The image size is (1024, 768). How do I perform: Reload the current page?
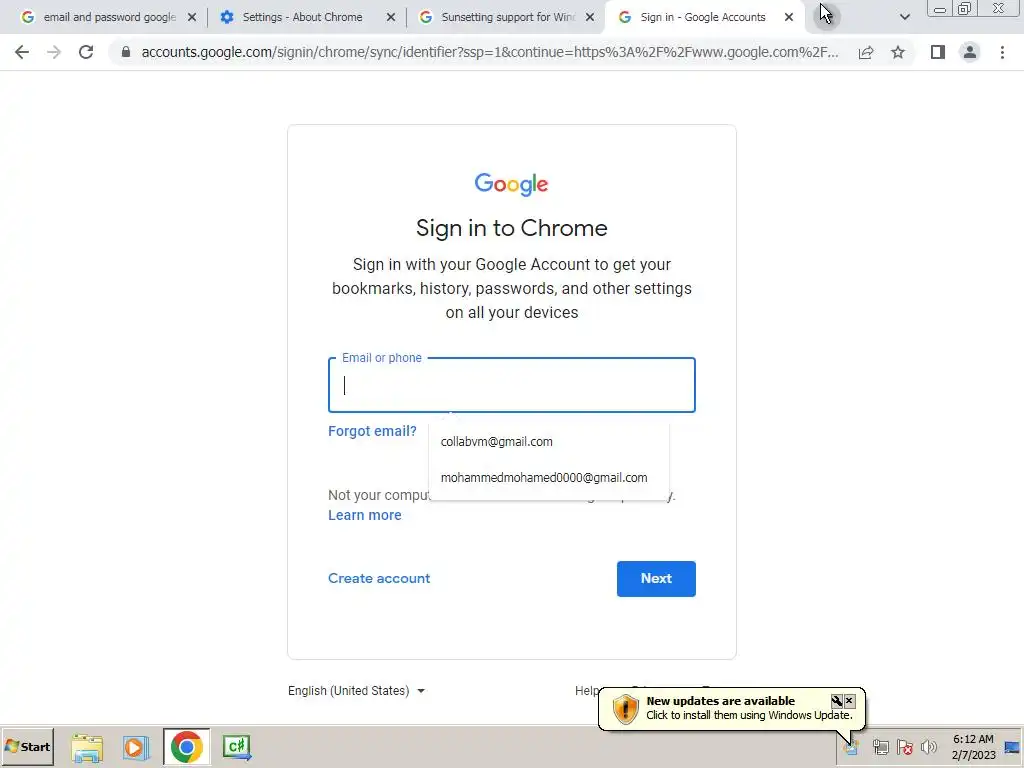tap(86, 52)
